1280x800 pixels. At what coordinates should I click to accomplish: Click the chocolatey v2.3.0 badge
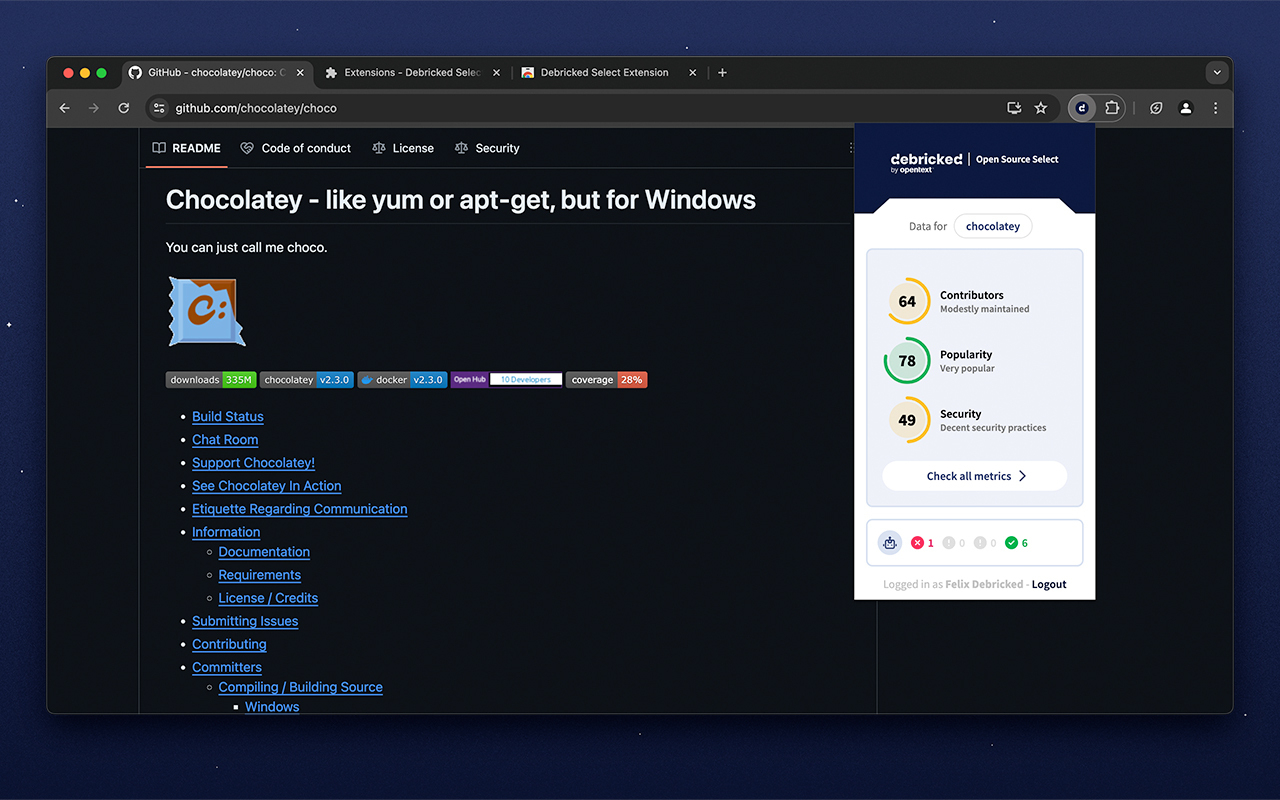pyautogui.click(x=307, y=380)
